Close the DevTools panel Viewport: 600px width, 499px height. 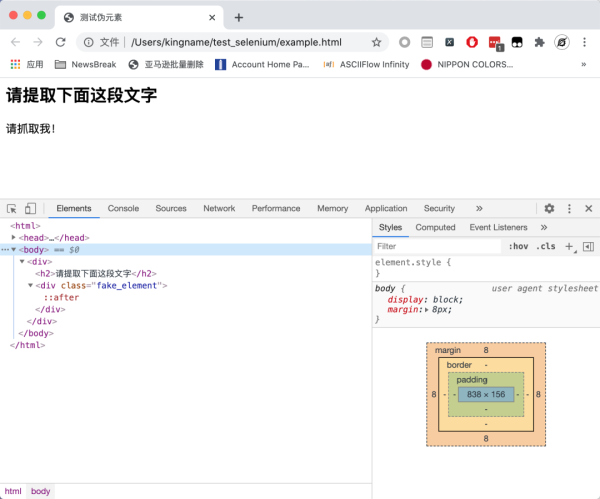point(588,208)
